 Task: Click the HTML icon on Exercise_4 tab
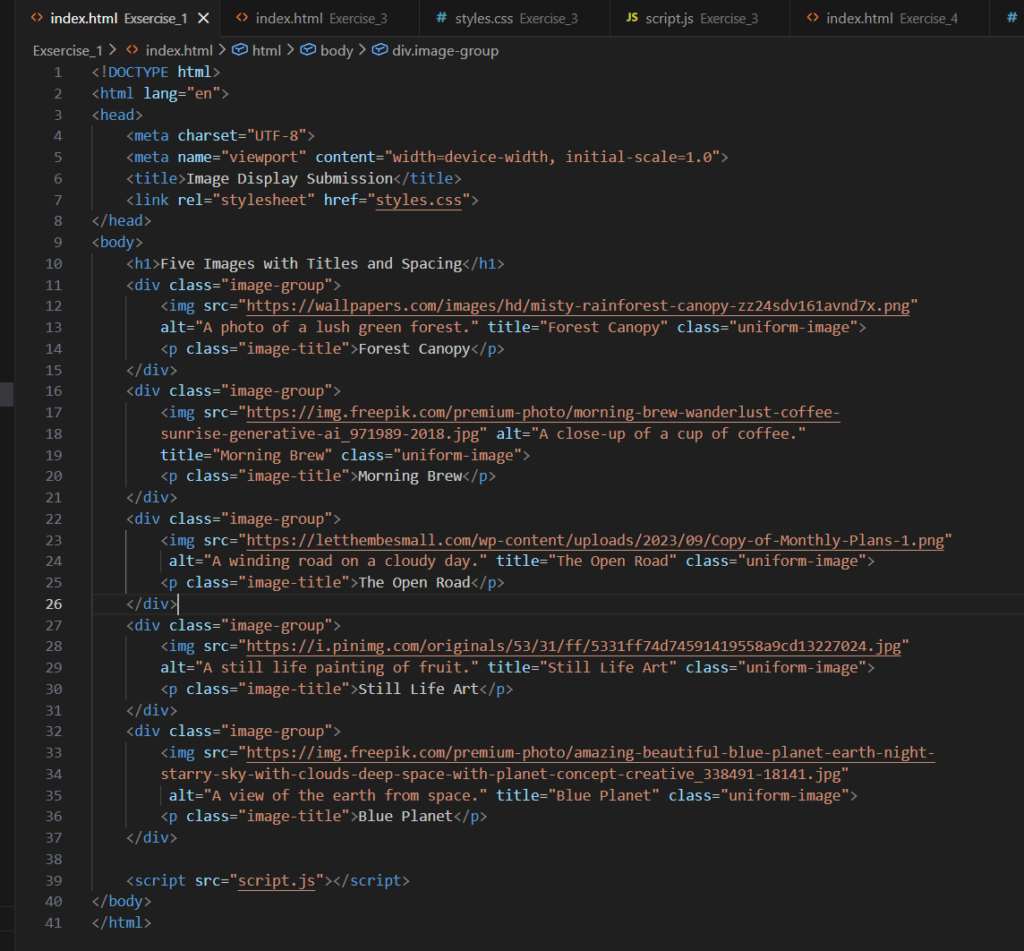812,19
